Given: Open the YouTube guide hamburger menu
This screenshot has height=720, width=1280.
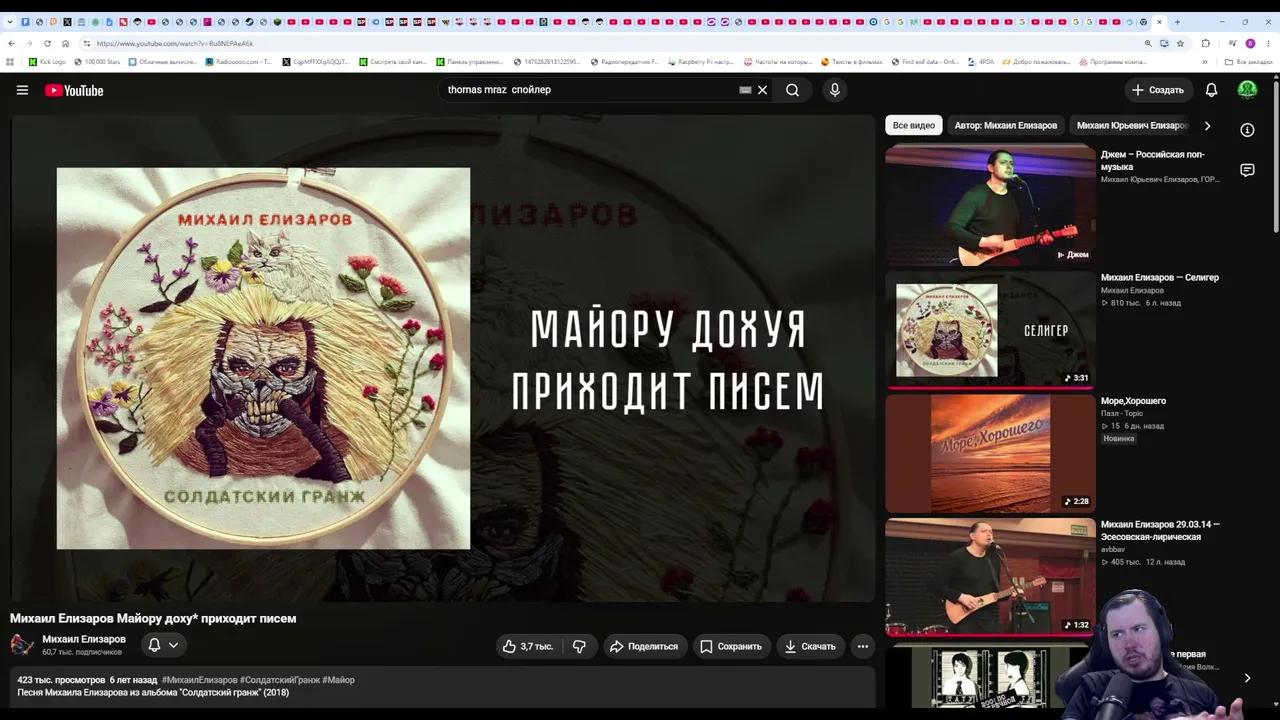Looking at the screenshot, I should click(22, 90).
